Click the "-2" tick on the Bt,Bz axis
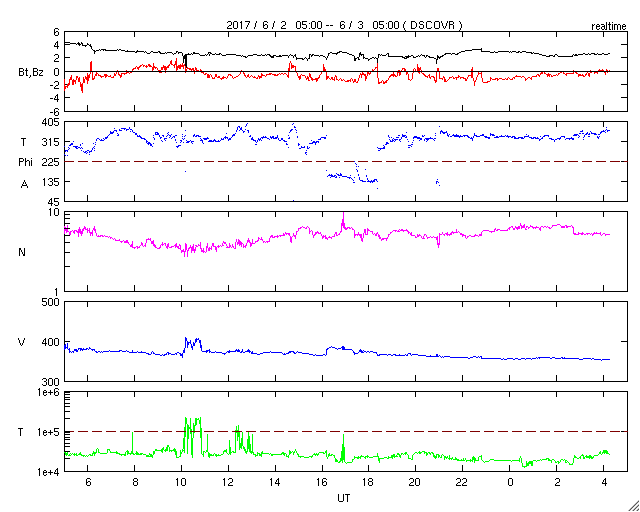Viewport: 640px width, 512px height. click(x=55, y=85)
